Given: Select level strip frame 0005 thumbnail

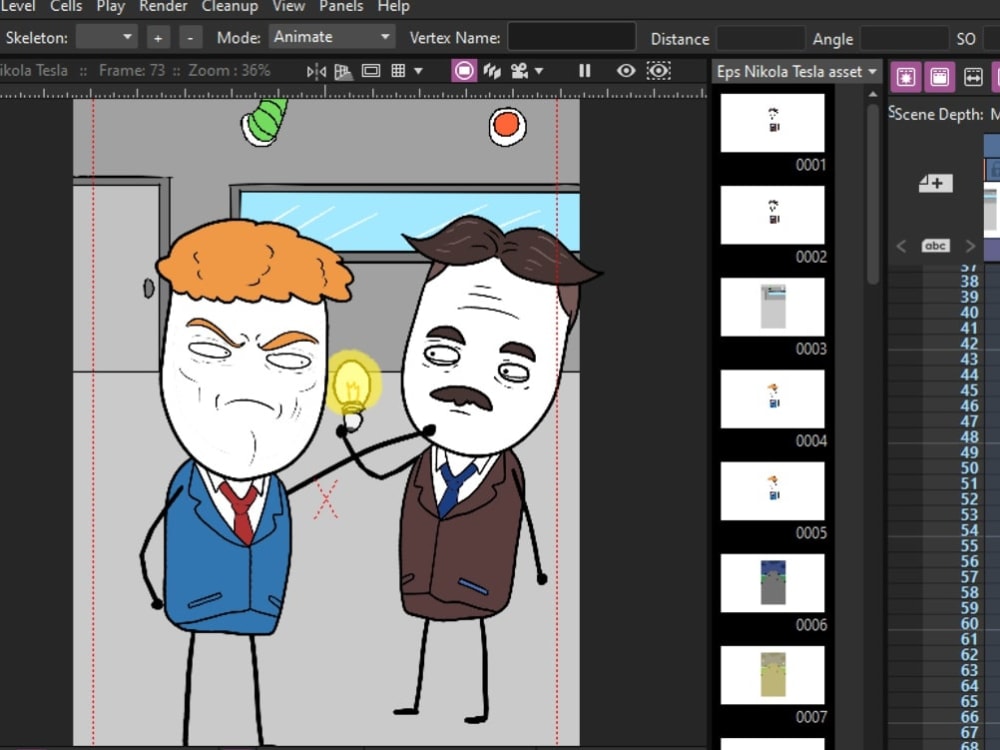Looking at the screenshot, I should (772, 491).
